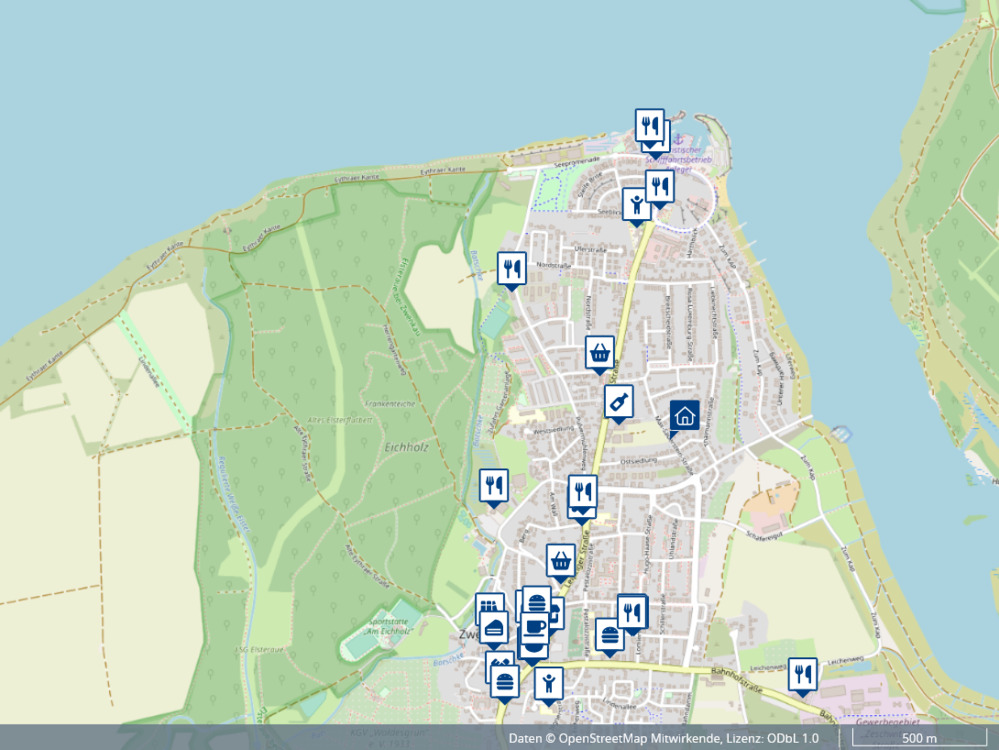Click the restaurant marker on Nordstraße
This screenshot has width=999, height=750.
(511, 268)
